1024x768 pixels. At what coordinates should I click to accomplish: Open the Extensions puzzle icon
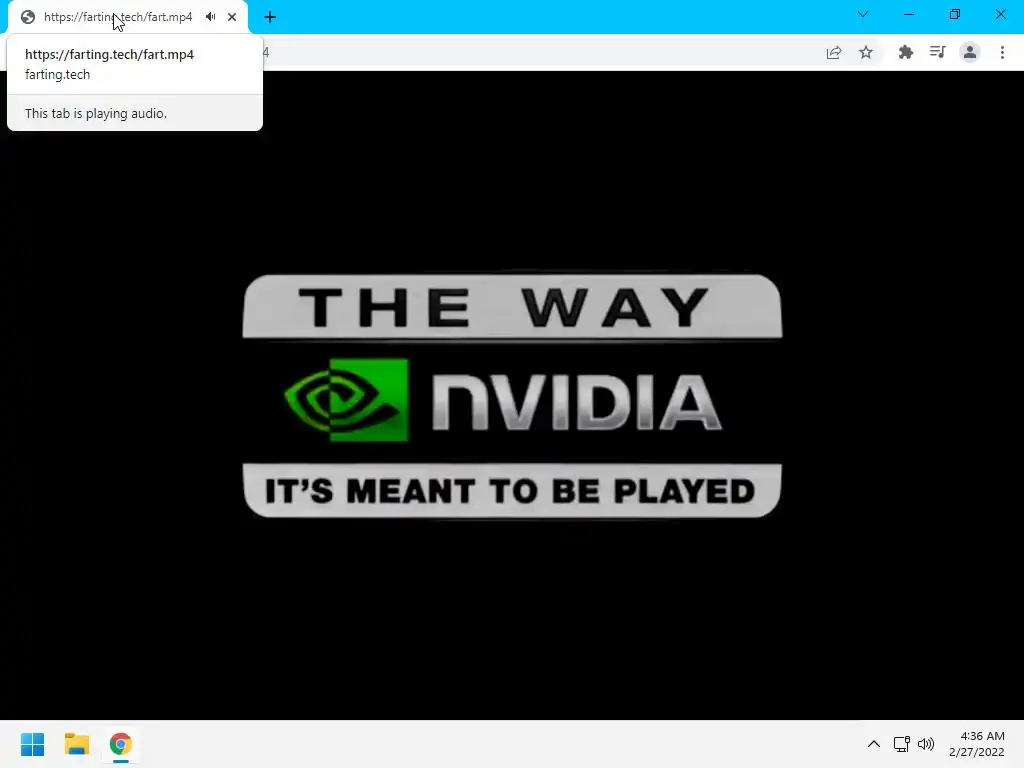point(905,52)
